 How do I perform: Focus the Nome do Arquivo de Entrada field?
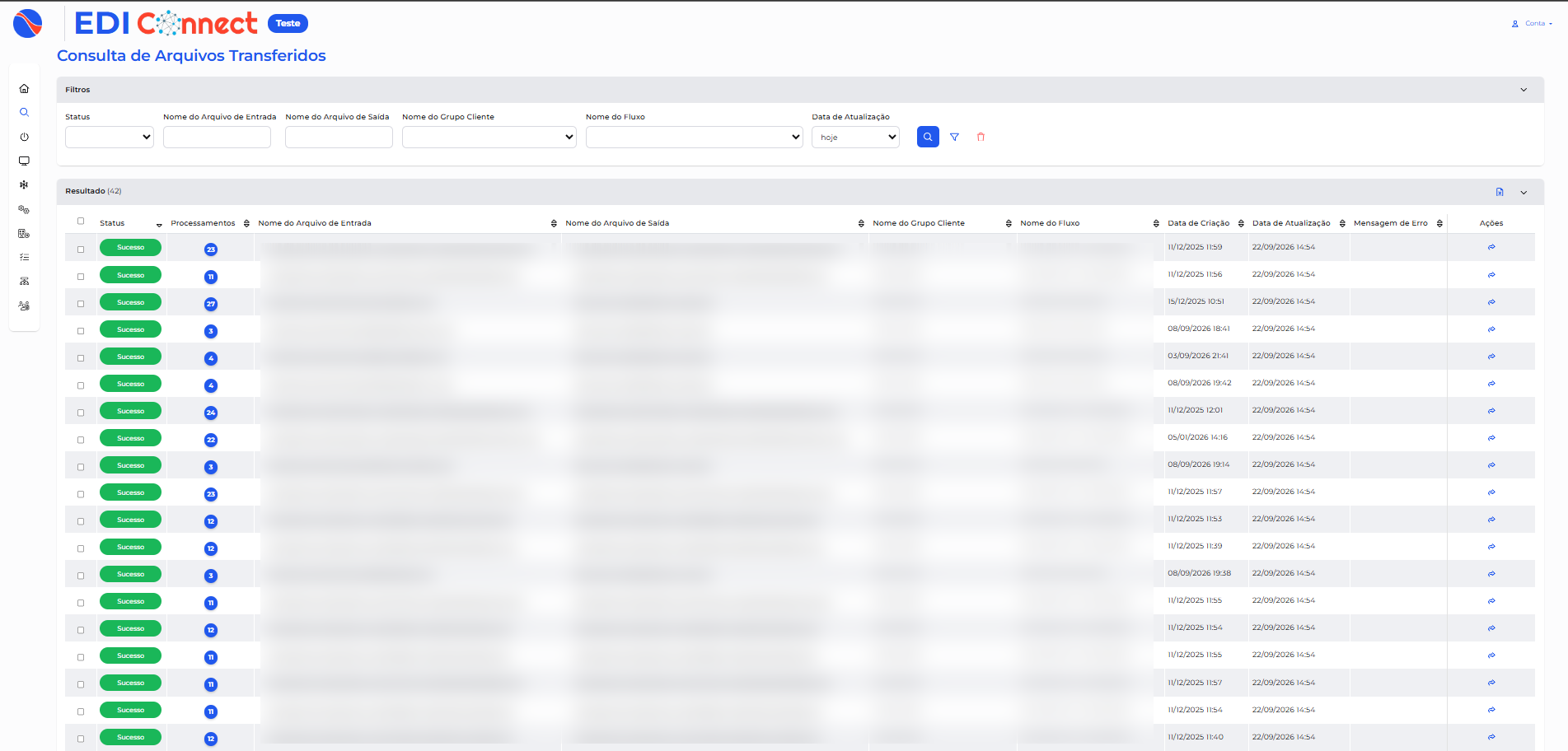click(217, 137)
